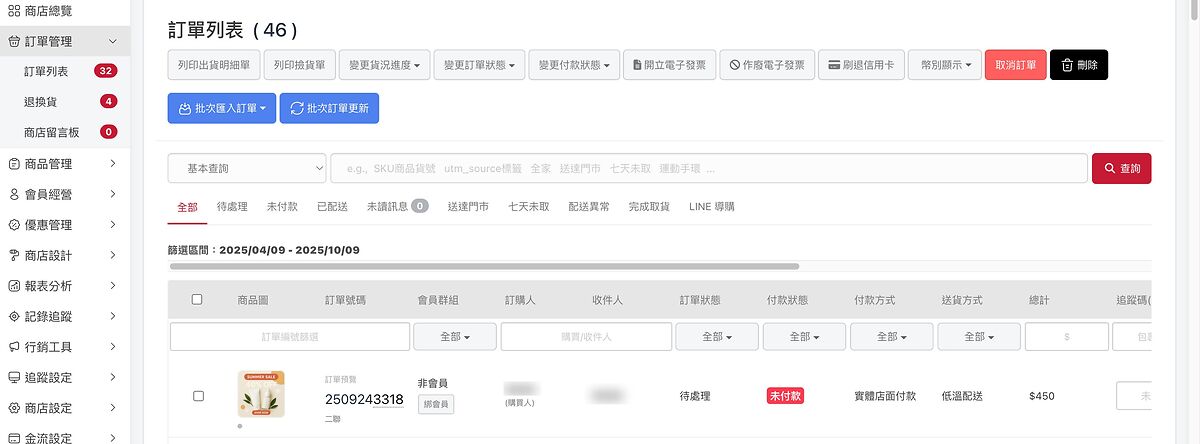Click the 商品管理 sidebar icon
The width and height of the screenshot is (1200, 444).
click(14, 164)
